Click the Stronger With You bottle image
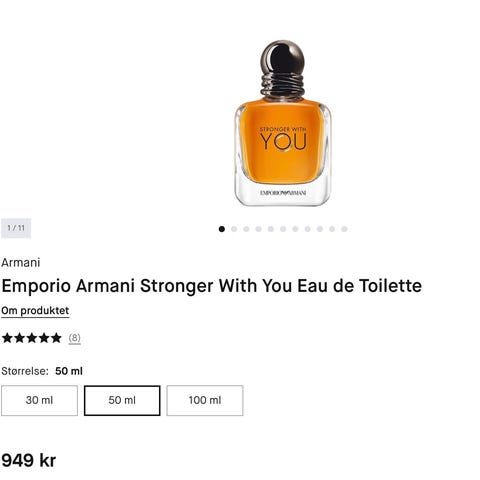This screenshot has height=480, width=480. pyautogui.click(x=283, y=123)
